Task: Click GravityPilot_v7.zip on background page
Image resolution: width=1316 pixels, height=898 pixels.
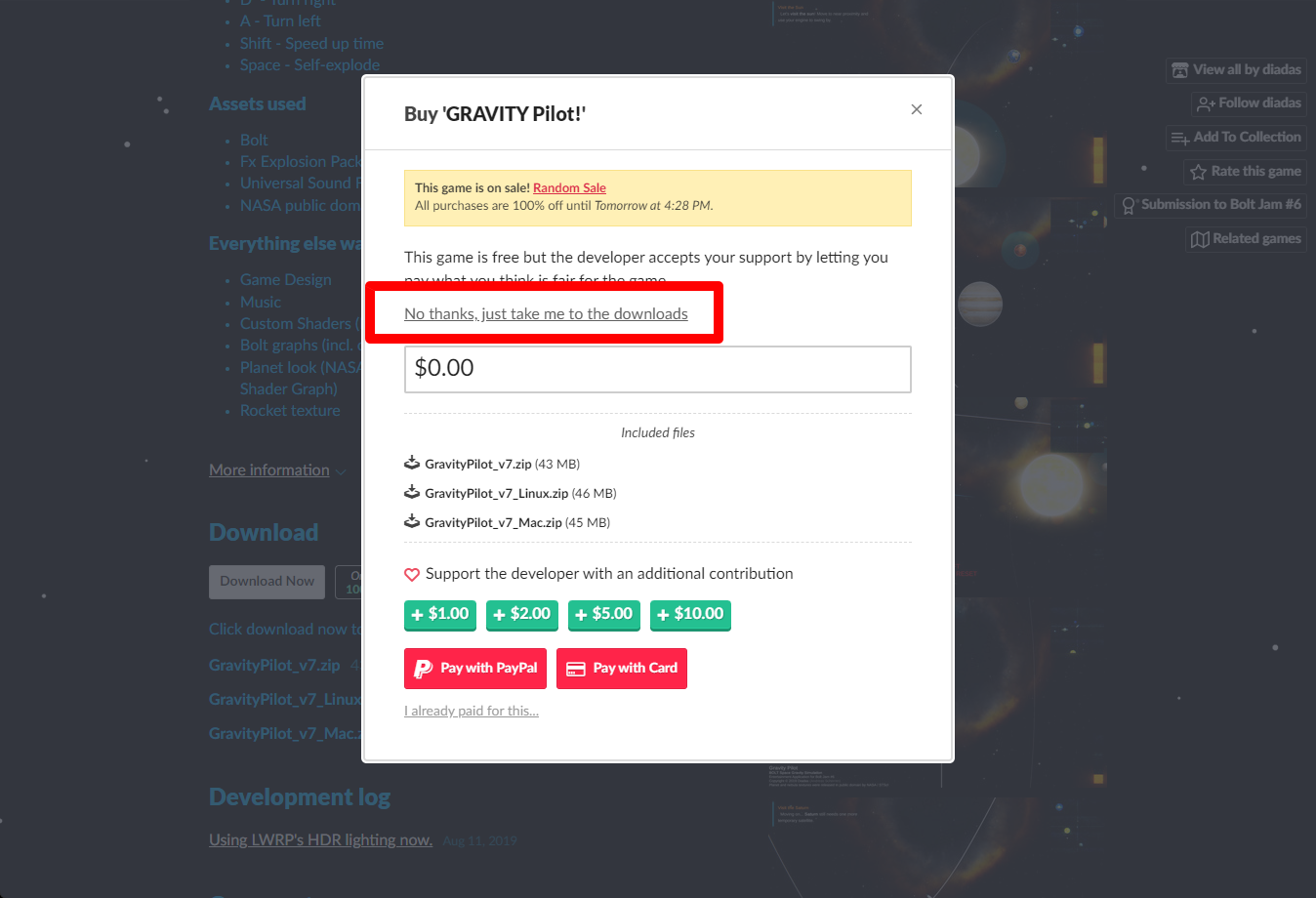Action: coord(274,665)
